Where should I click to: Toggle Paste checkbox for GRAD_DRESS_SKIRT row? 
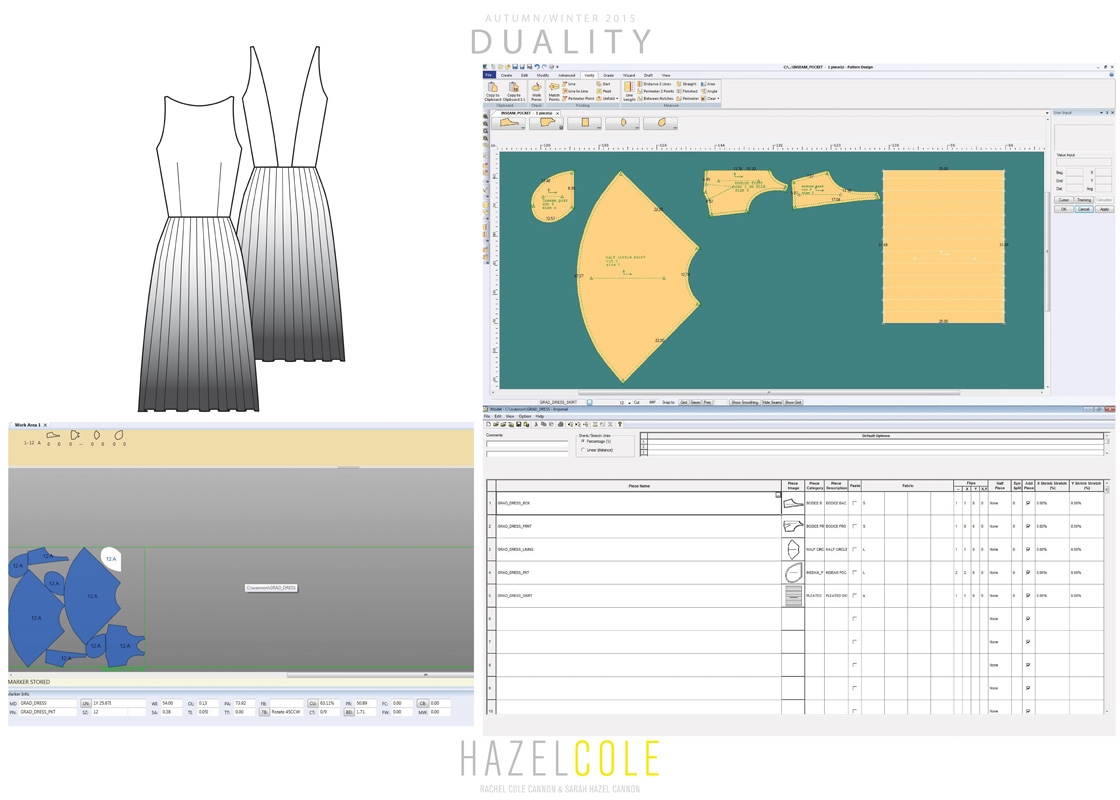(x=854, y=596)
